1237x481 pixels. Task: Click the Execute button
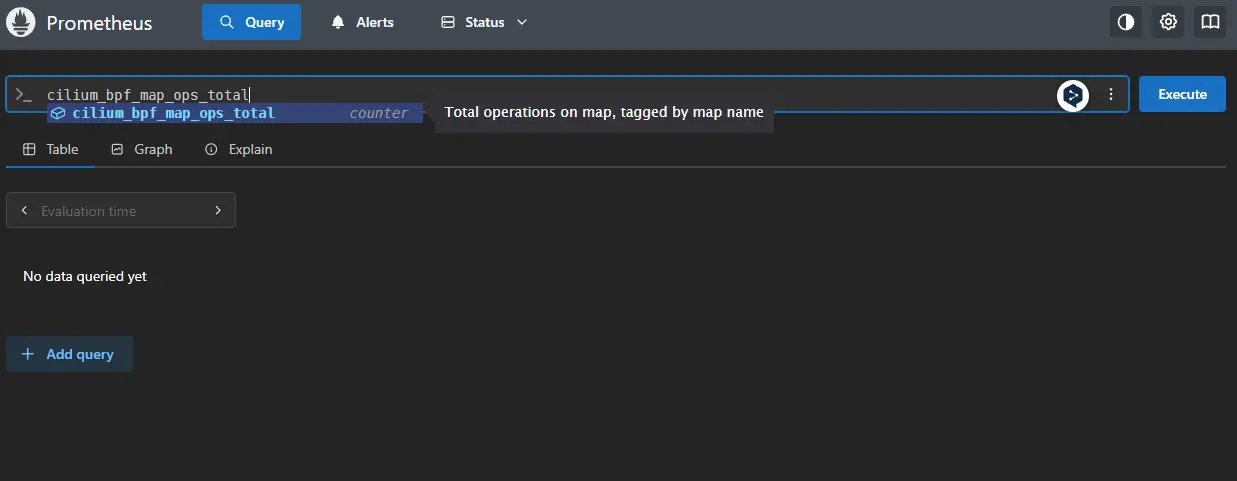pyautogui.click(x=1182, y=94)
